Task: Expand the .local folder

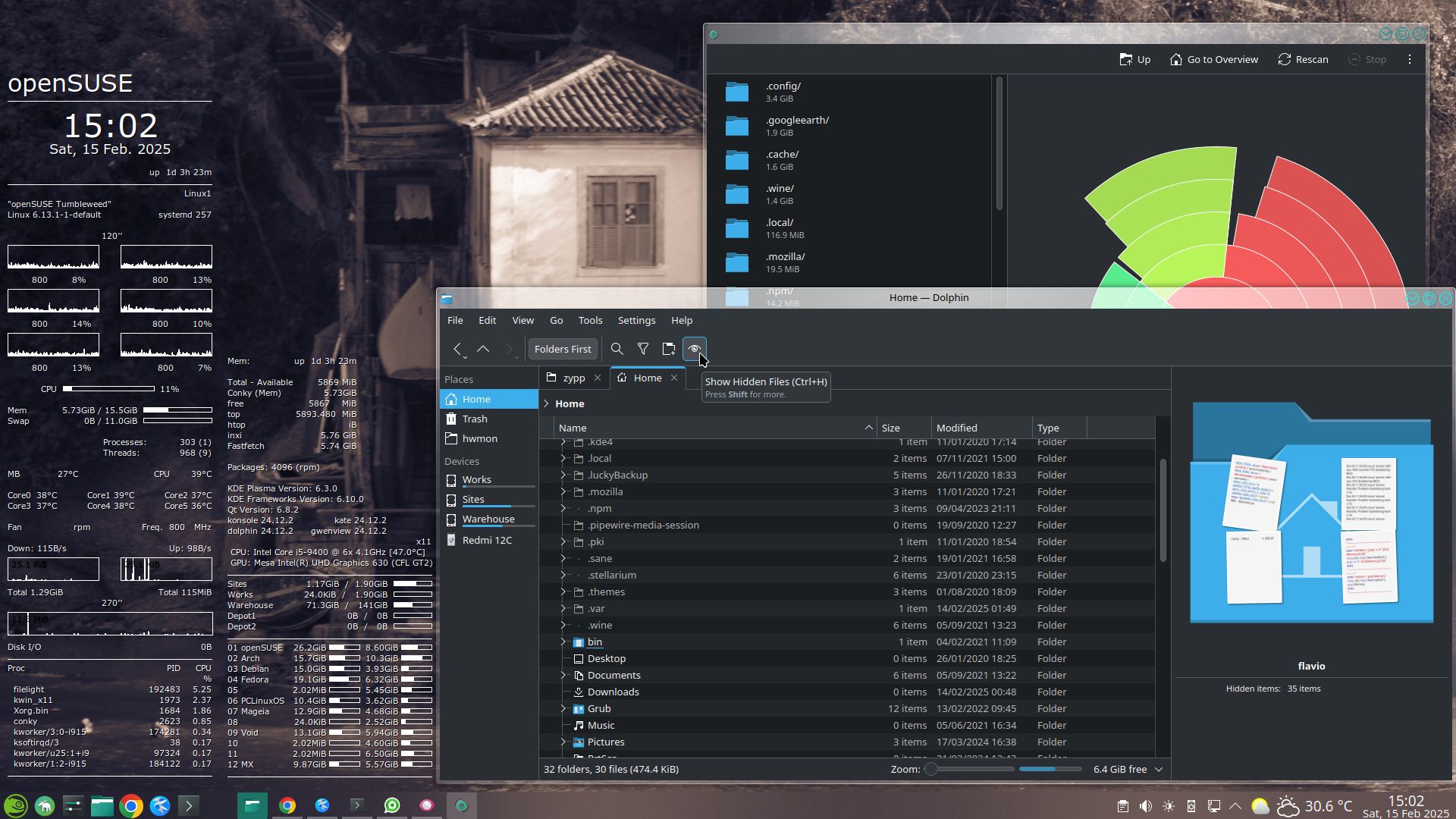Action: pos(563,458)
